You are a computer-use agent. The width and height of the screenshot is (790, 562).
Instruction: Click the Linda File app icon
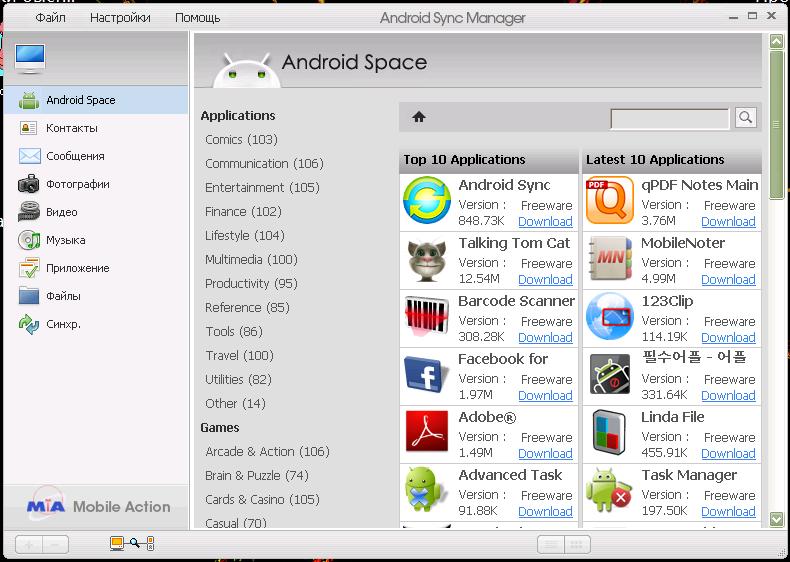pyautogui.click(x=609, y=432)
